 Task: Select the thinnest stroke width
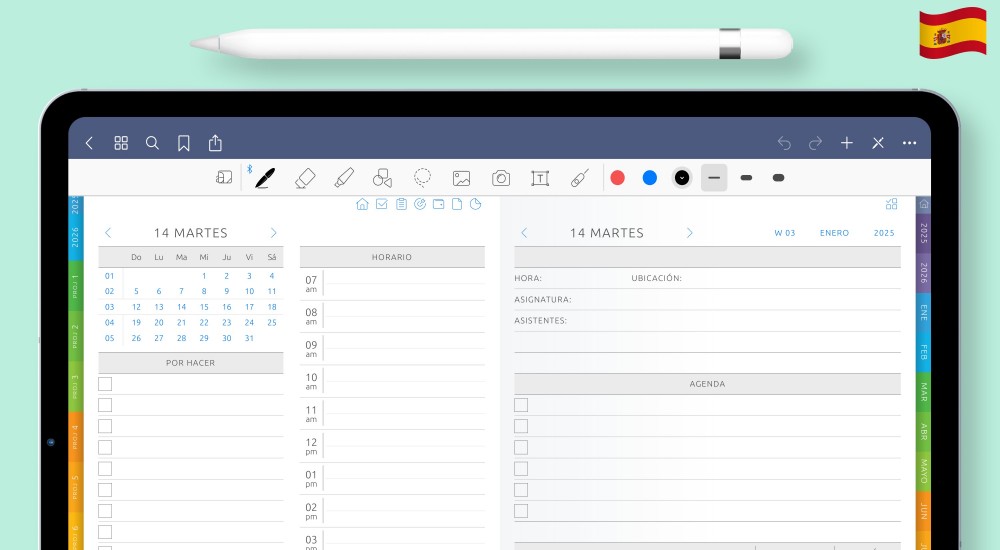pos(714,178)
